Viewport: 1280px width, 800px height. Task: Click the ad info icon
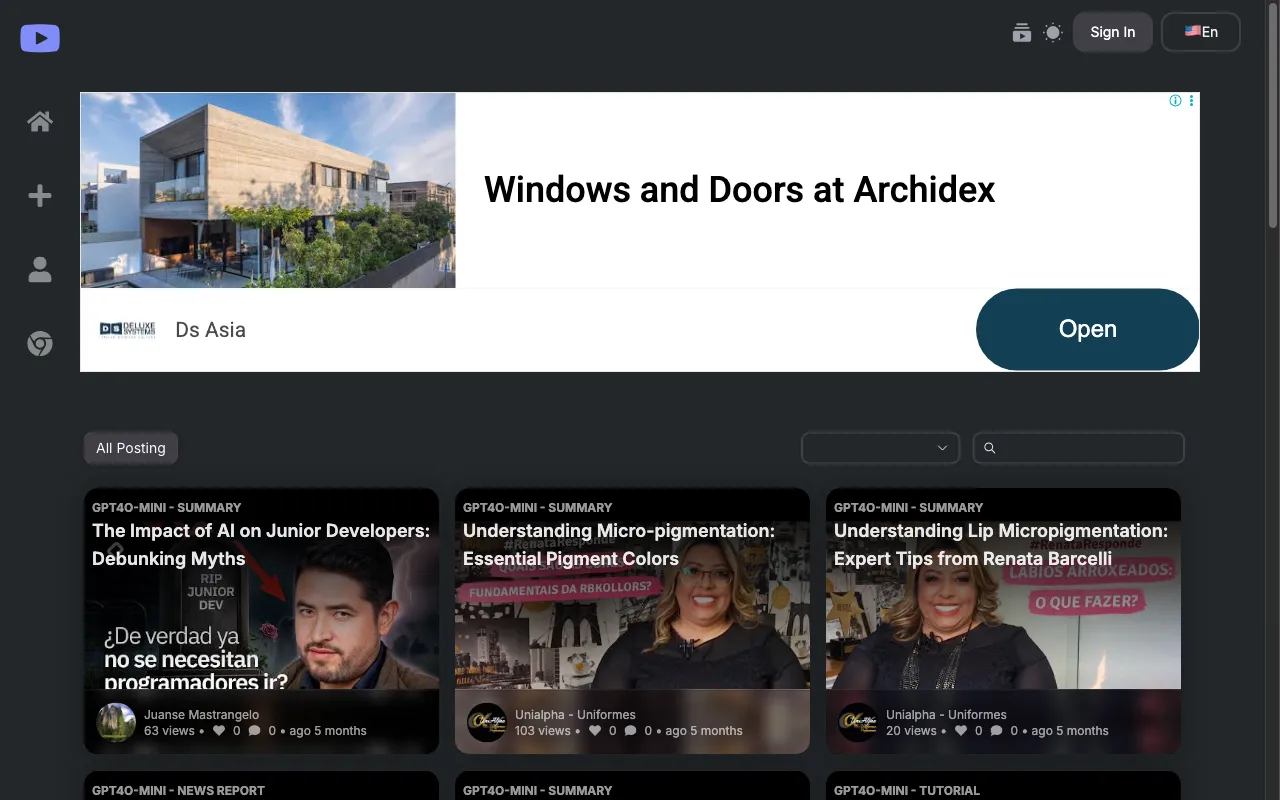1176,101
